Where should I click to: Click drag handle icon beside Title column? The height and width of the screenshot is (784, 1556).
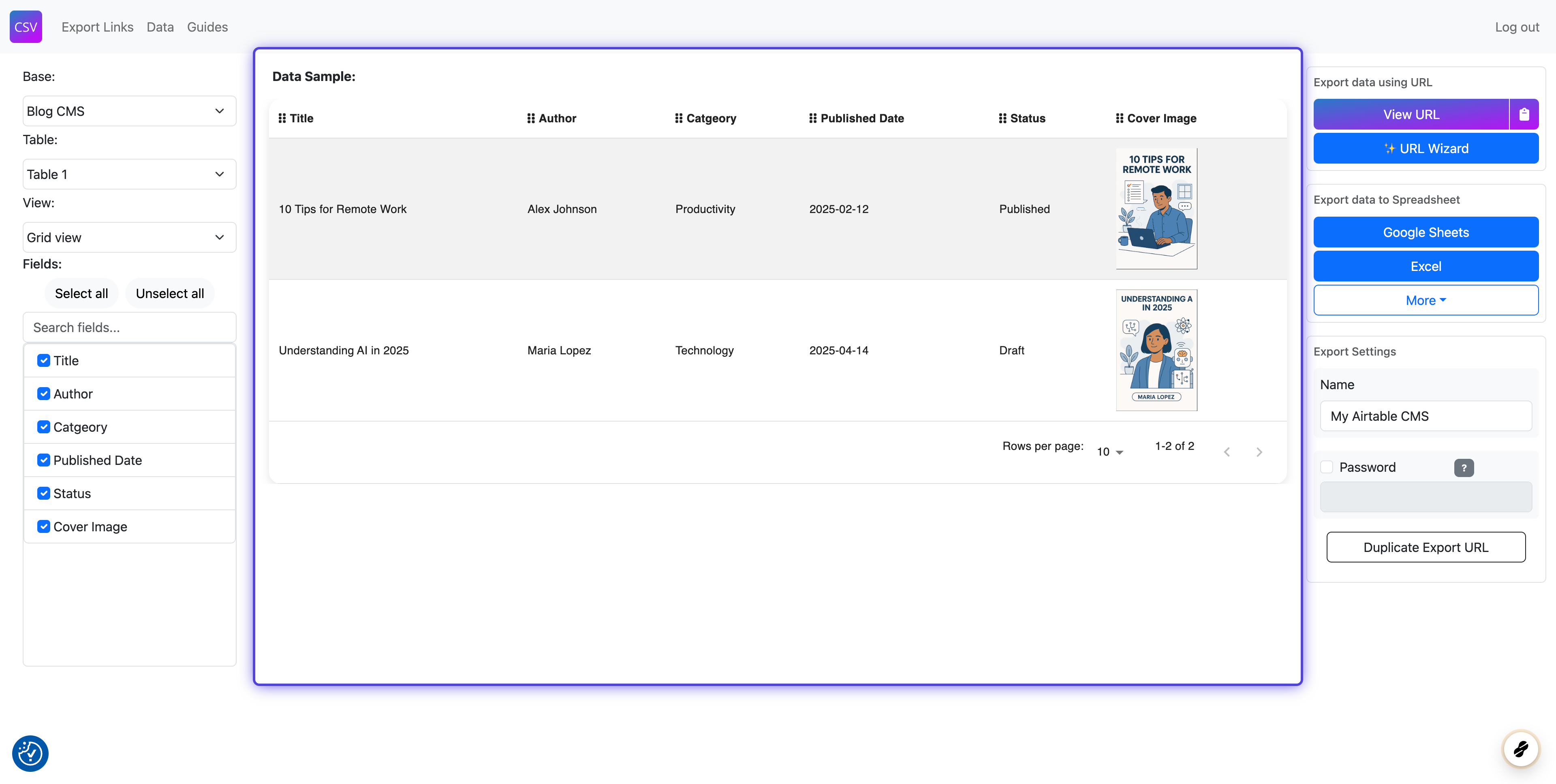282,118
